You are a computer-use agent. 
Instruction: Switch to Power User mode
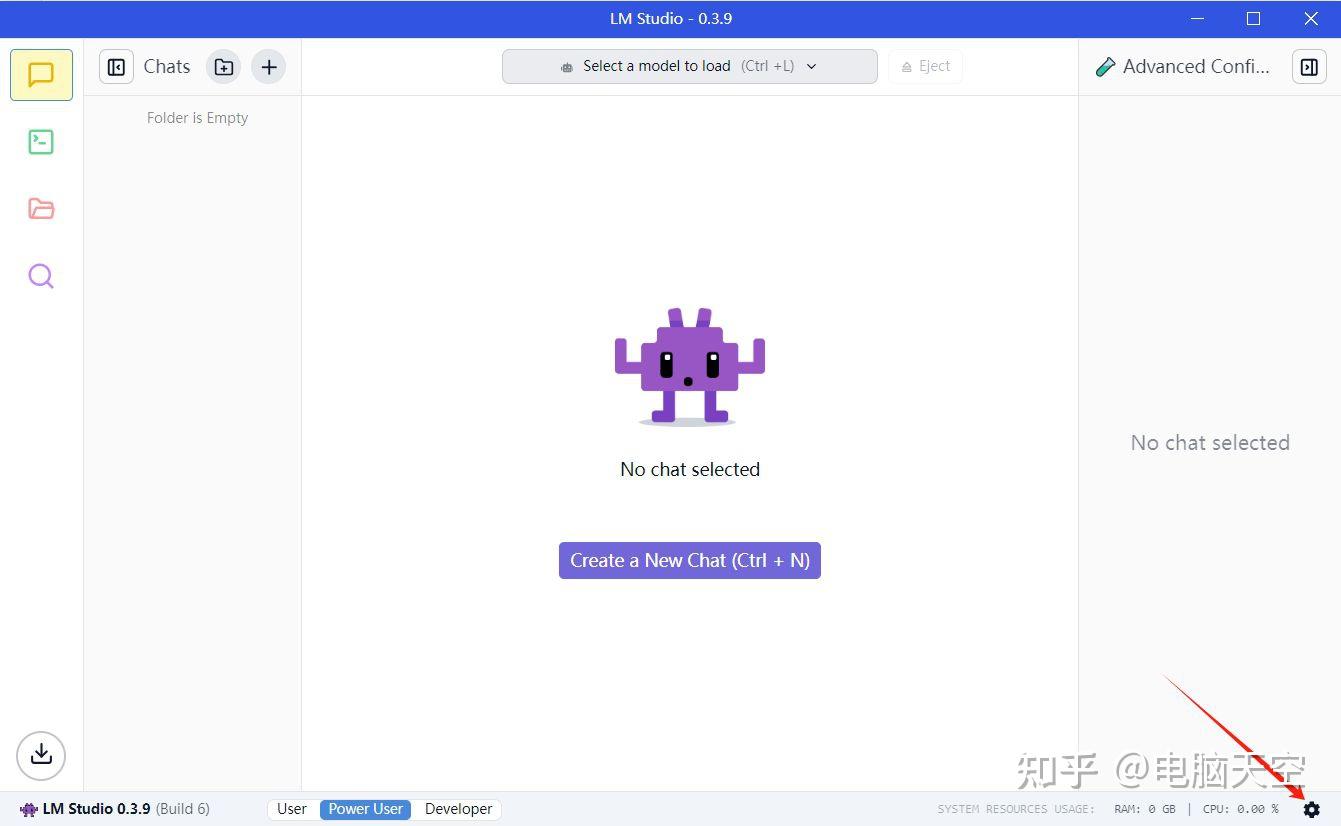366,809
